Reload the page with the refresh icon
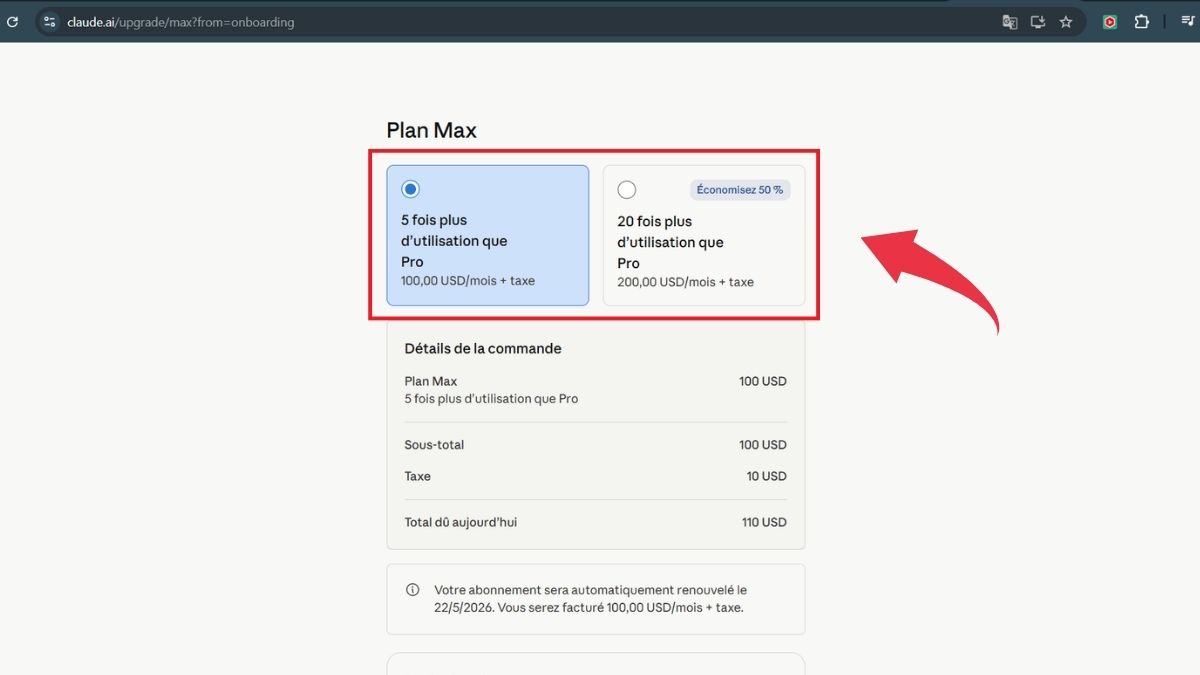 tap(12, 22)
